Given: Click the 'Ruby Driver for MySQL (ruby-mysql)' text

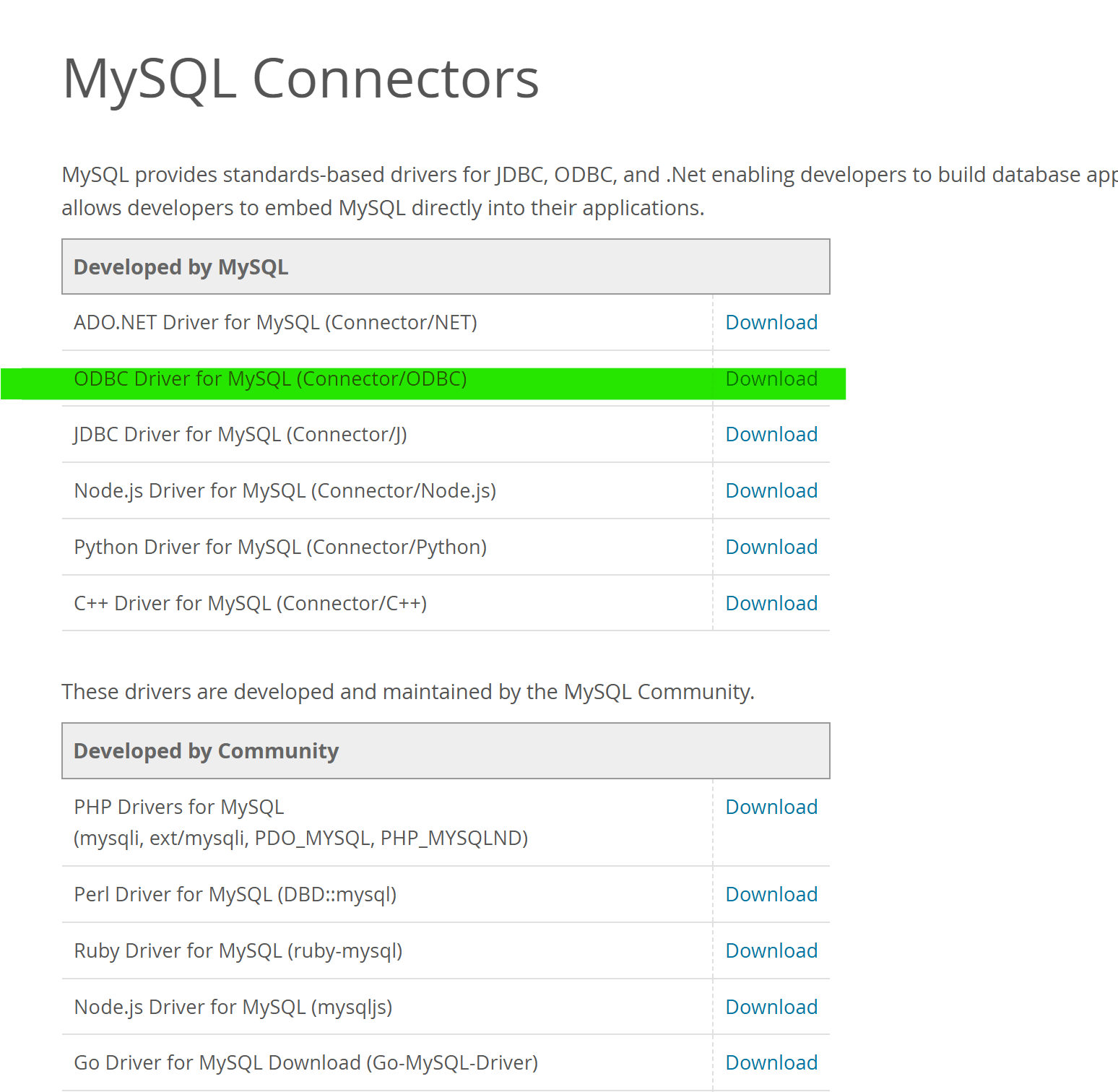Looking at the screenshot, I should 238,950.
